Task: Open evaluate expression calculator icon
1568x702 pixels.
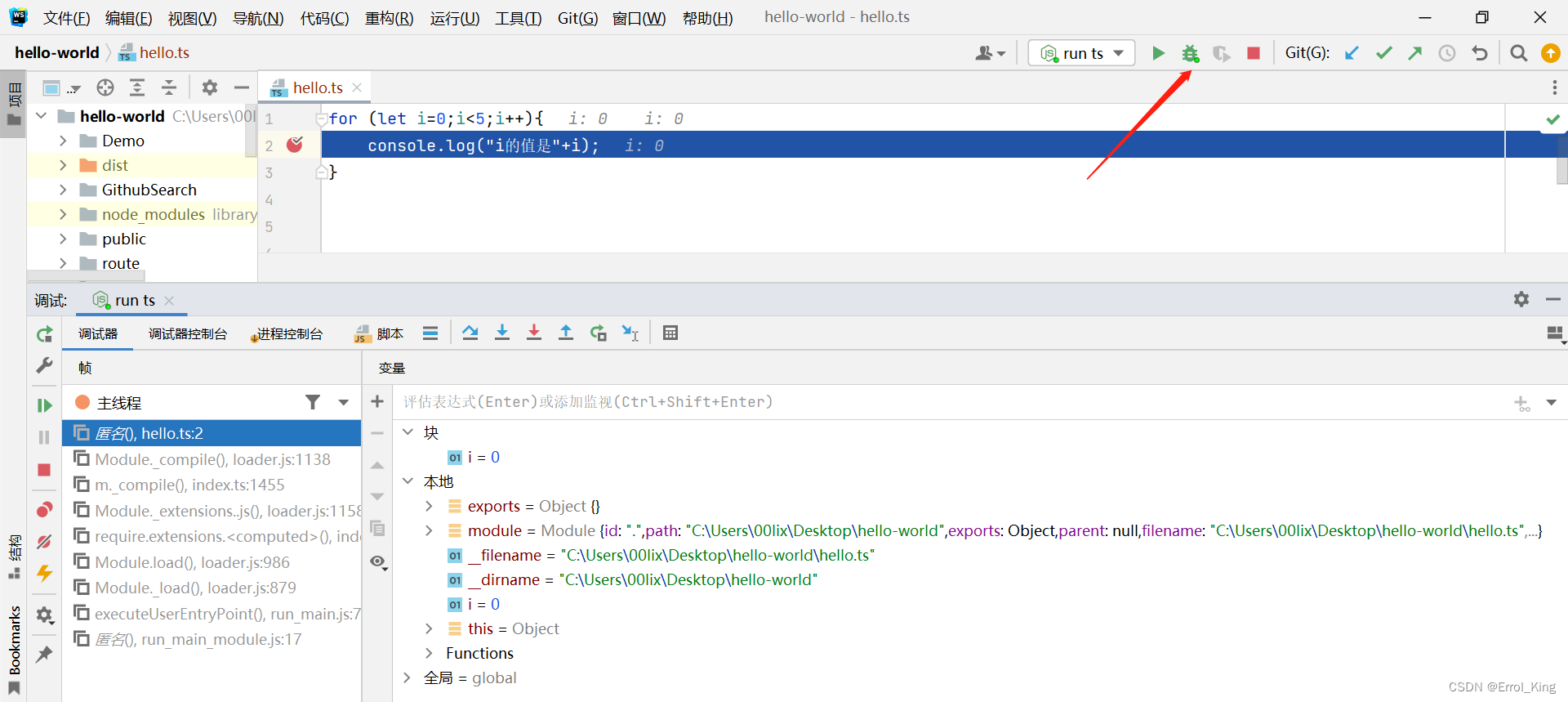Action: point(670,333)
